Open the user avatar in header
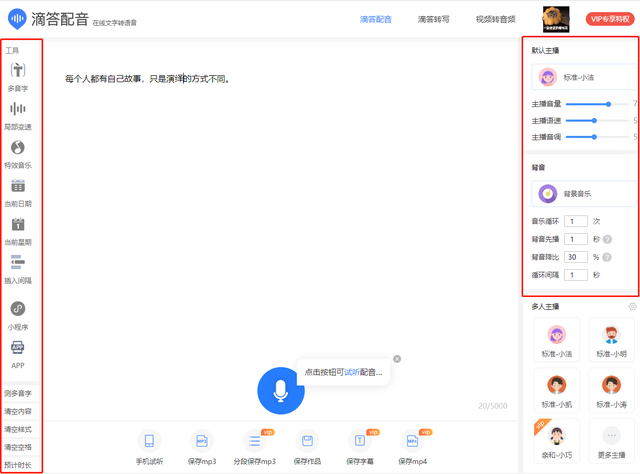This screenshot has height=474, width=640. (x=556, y=19)
